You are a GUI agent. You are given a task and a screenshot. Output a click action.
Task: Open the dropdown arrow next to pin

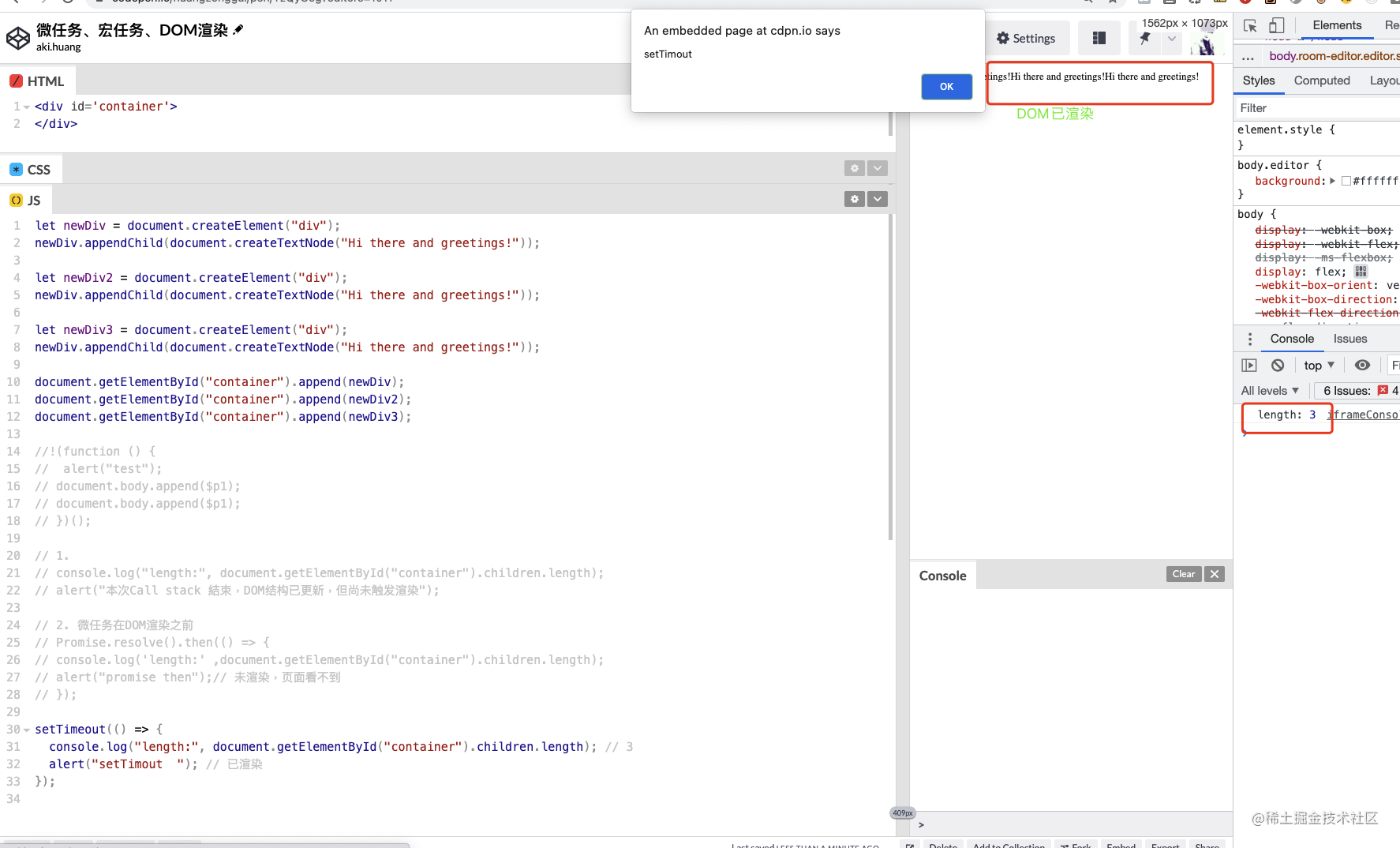tap(1172, 39)
